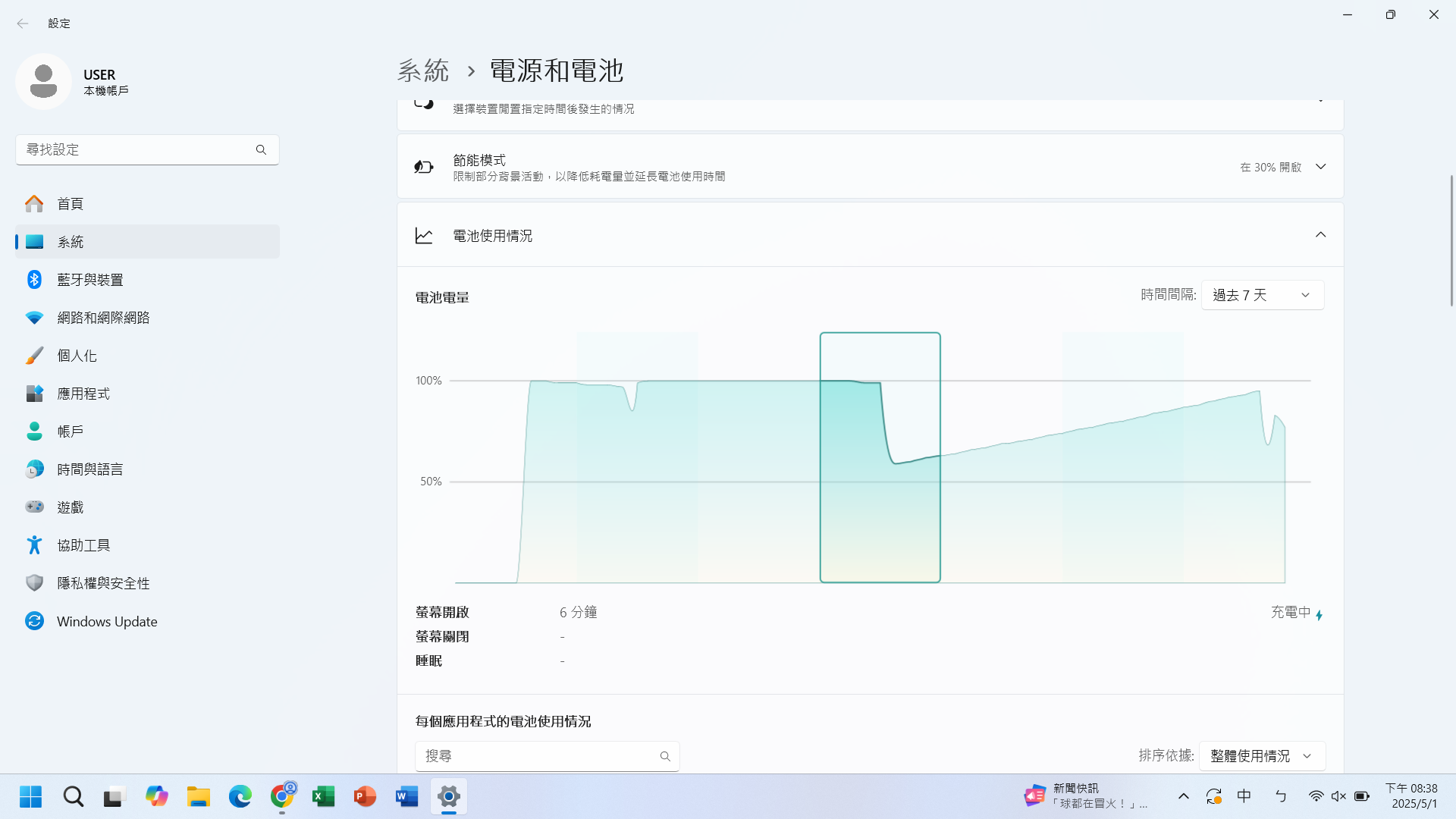Click the find a setting (尋找設定) search box
The height and width of the screenshot is (819, 1456).
click(x=136, y=149)
